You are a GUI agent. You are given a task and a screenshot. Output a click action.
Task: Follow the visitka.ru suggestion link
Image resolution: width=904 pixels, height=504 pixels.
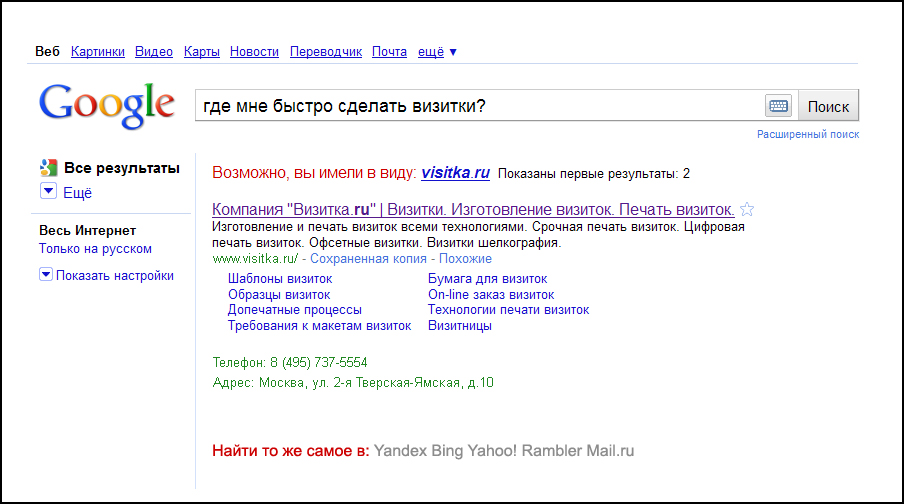(455, 172)
